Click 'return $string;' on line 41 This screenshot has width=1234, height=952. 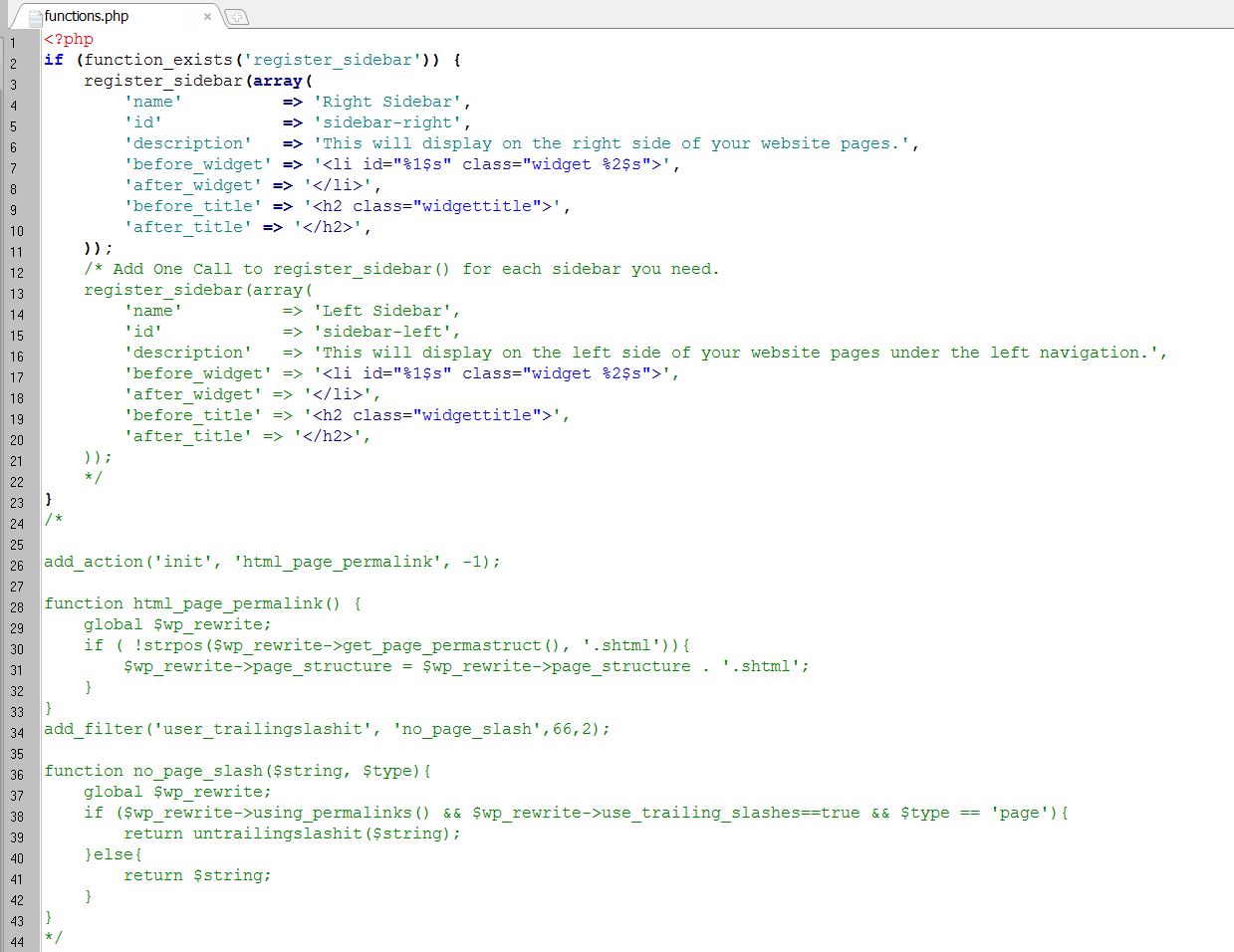point(198,875)
